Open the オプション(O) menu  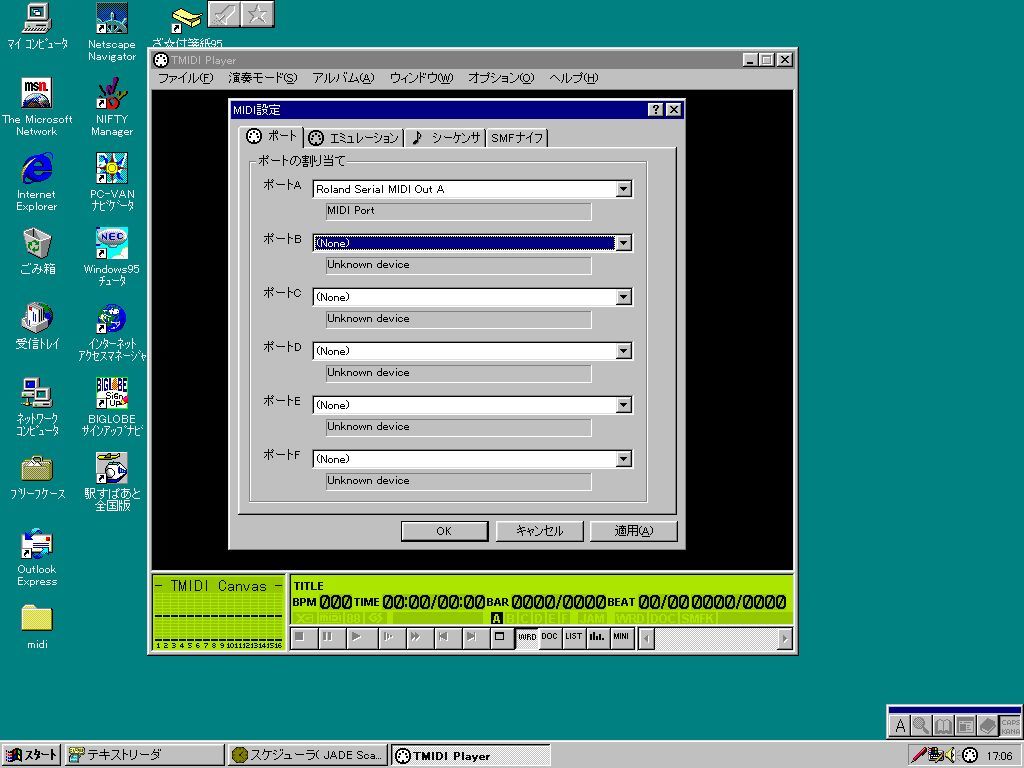click(501, 78)
